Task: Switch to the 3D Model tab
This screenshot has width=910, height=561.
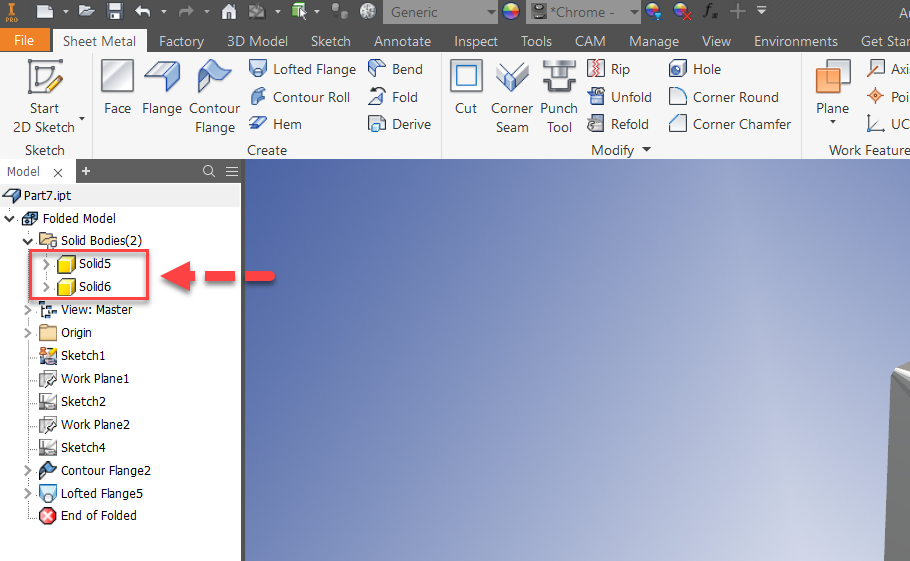Action: point(255,41)
